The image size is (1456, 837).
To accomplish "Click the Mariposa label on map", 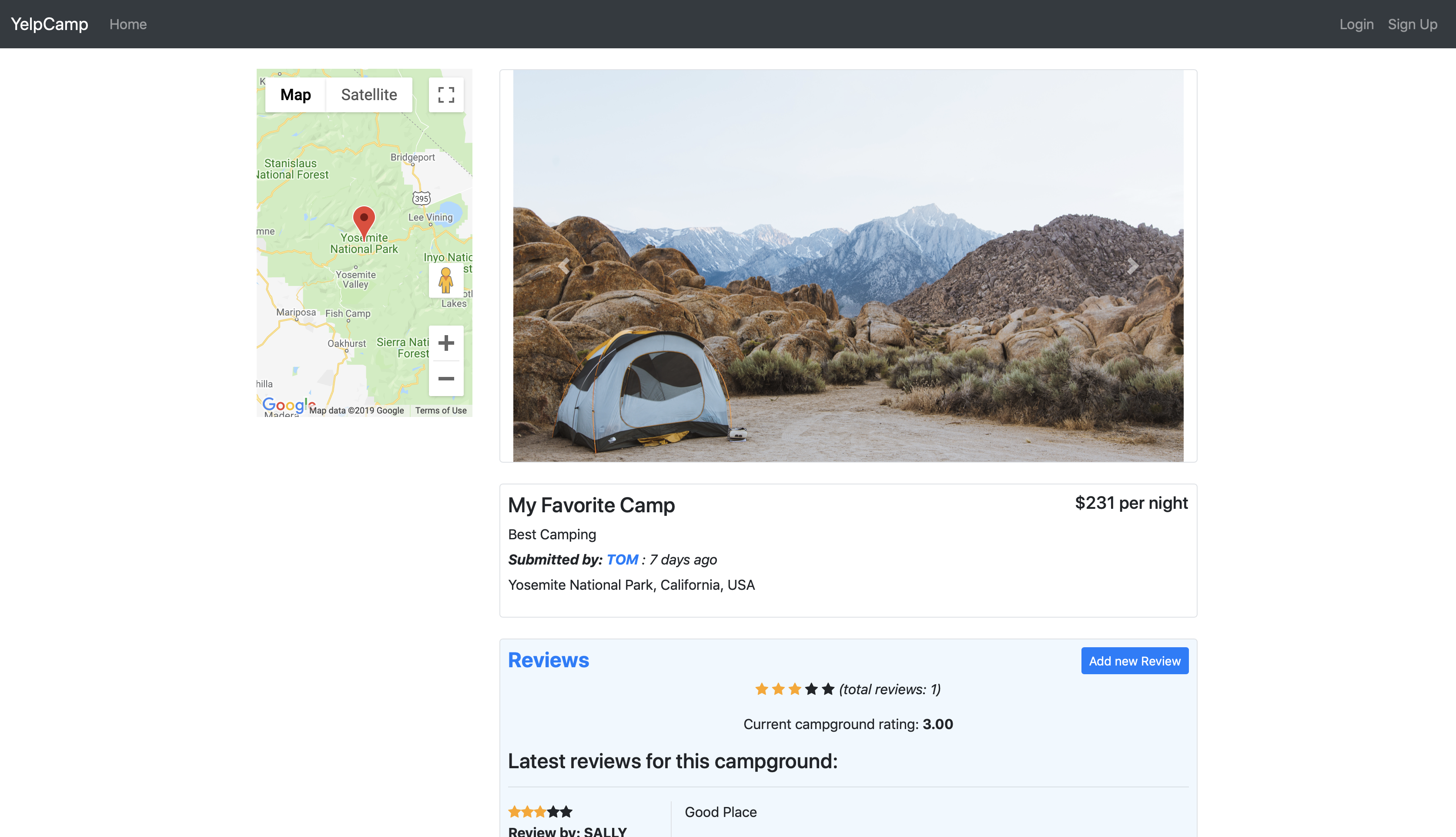I will pos(296,312).
